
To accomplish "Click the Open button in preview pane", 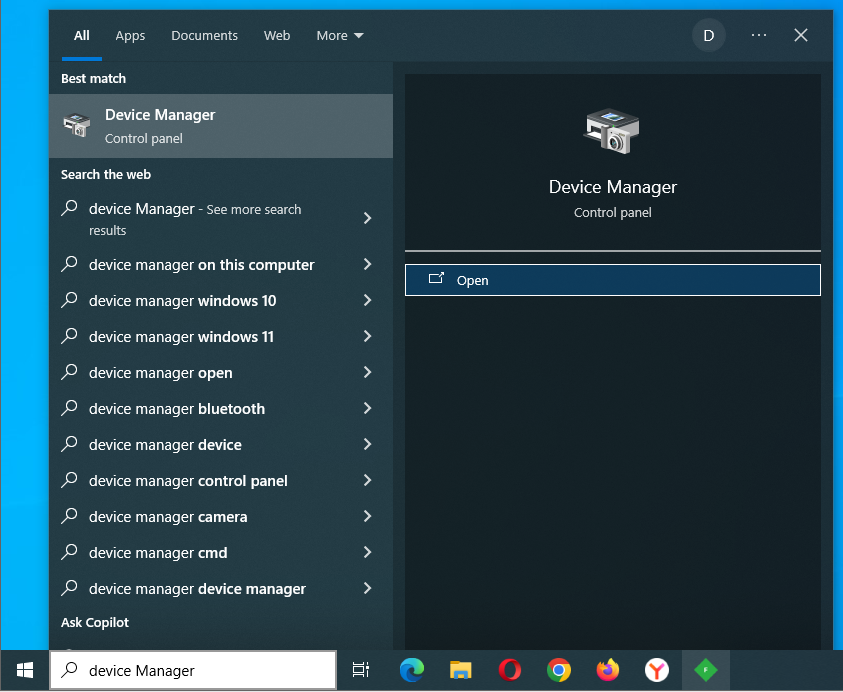I will [612, 280].
